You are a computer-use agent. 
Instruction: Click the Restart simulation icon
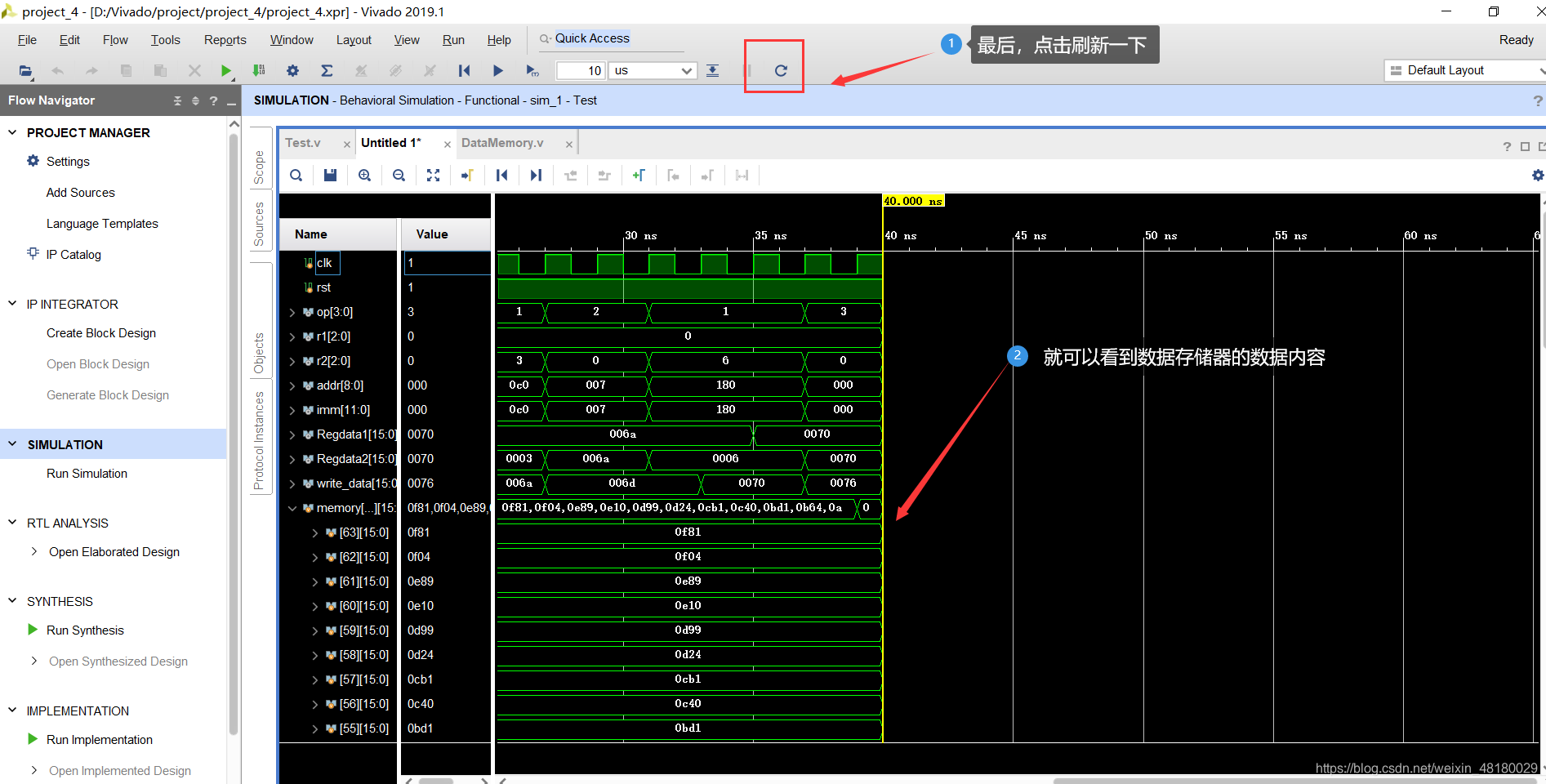[464, 71]
